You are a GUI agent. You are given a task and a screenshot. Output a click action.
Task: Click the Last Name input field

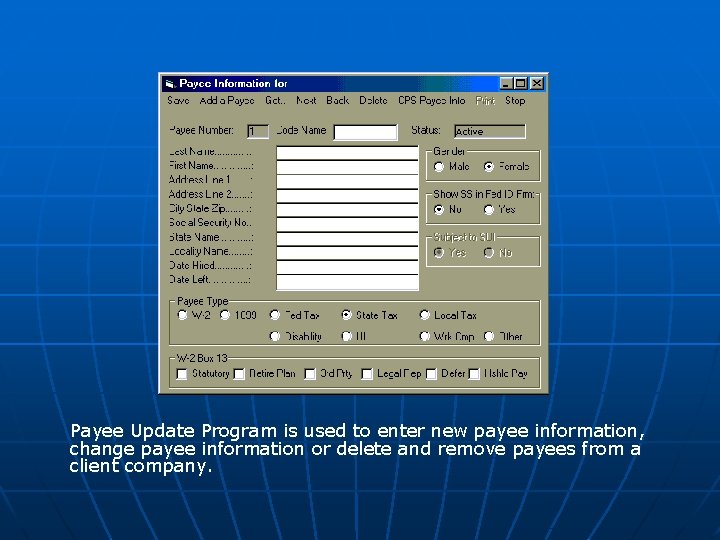(347, 153)
